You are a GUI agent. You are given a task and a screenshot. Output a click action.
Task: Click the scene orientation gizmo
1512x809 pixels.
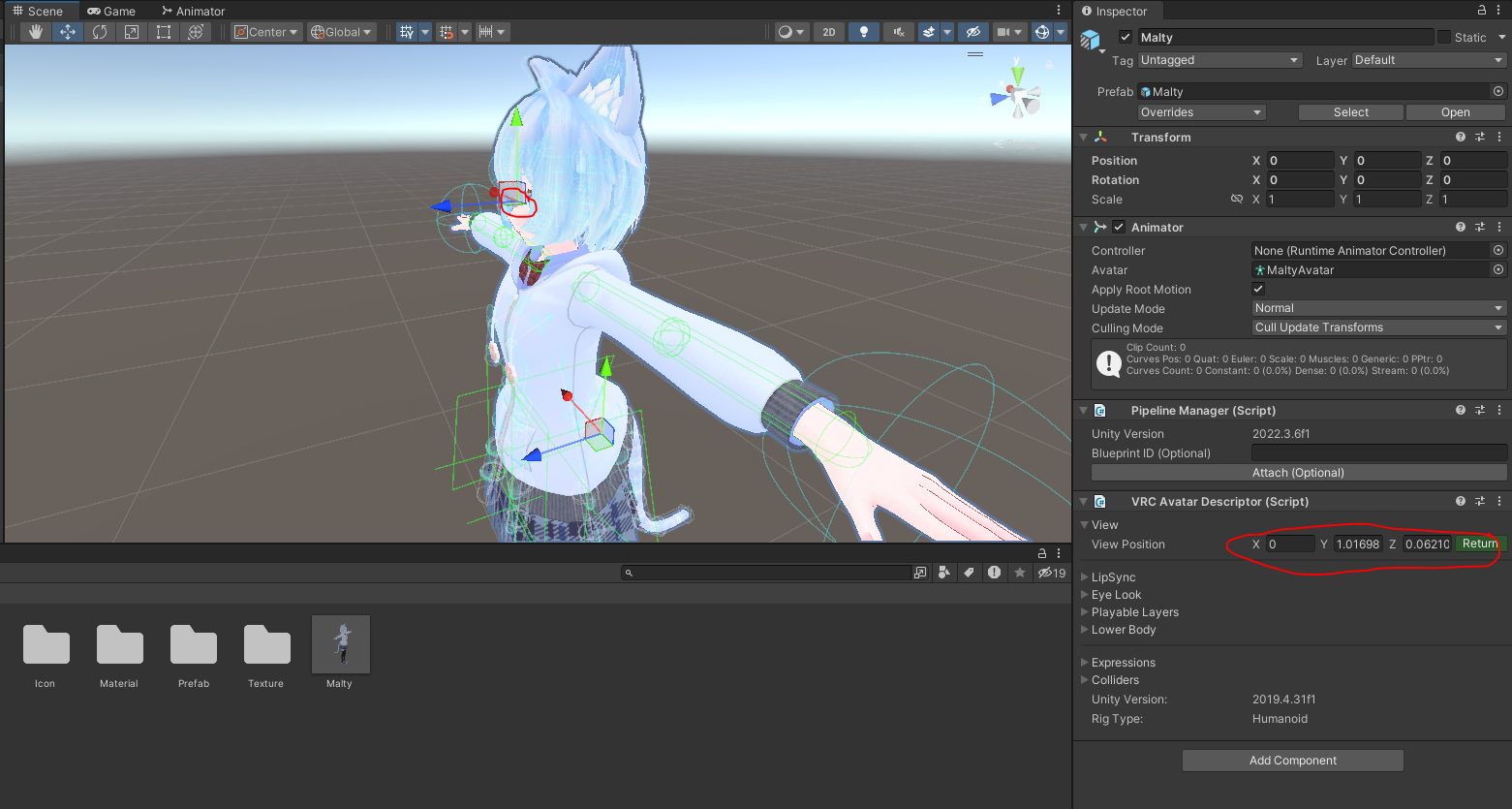[x=1016, y=94]
